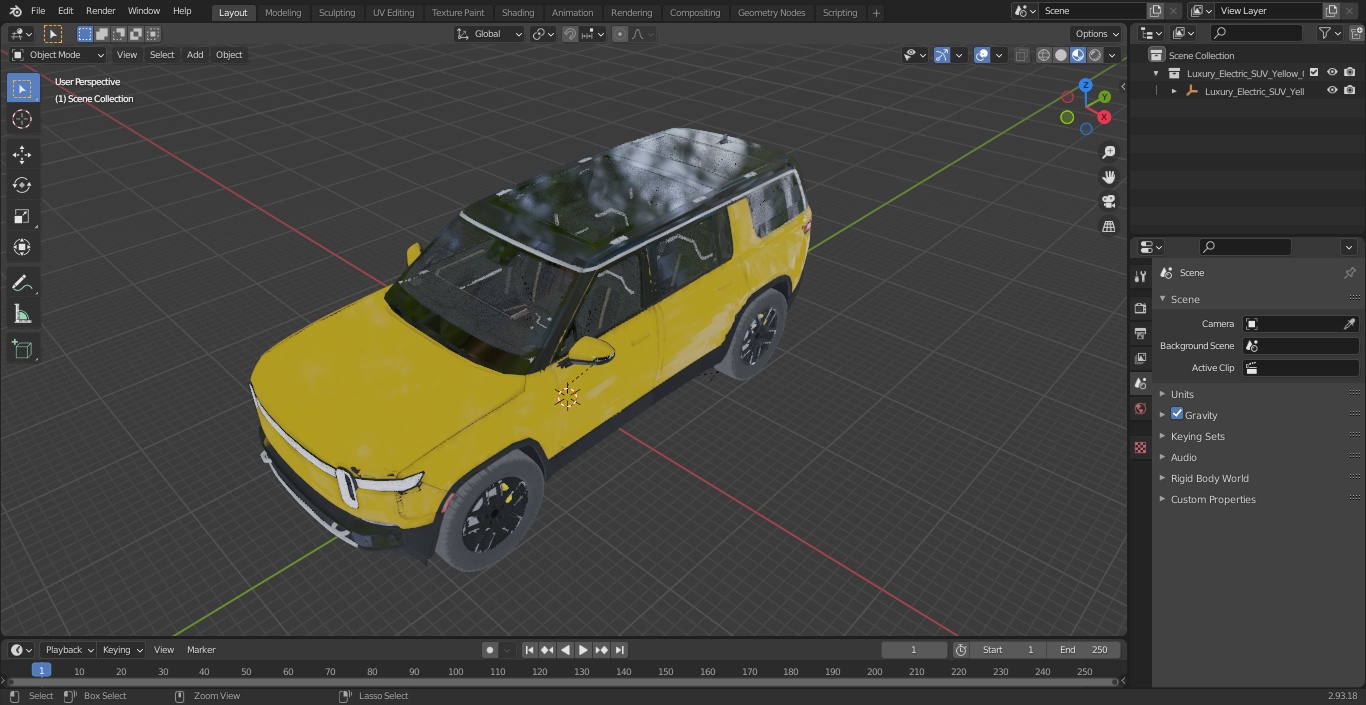
Task: Disable render for Luxury_Electric_SUV_Yell object
Action: point(1349,90)
